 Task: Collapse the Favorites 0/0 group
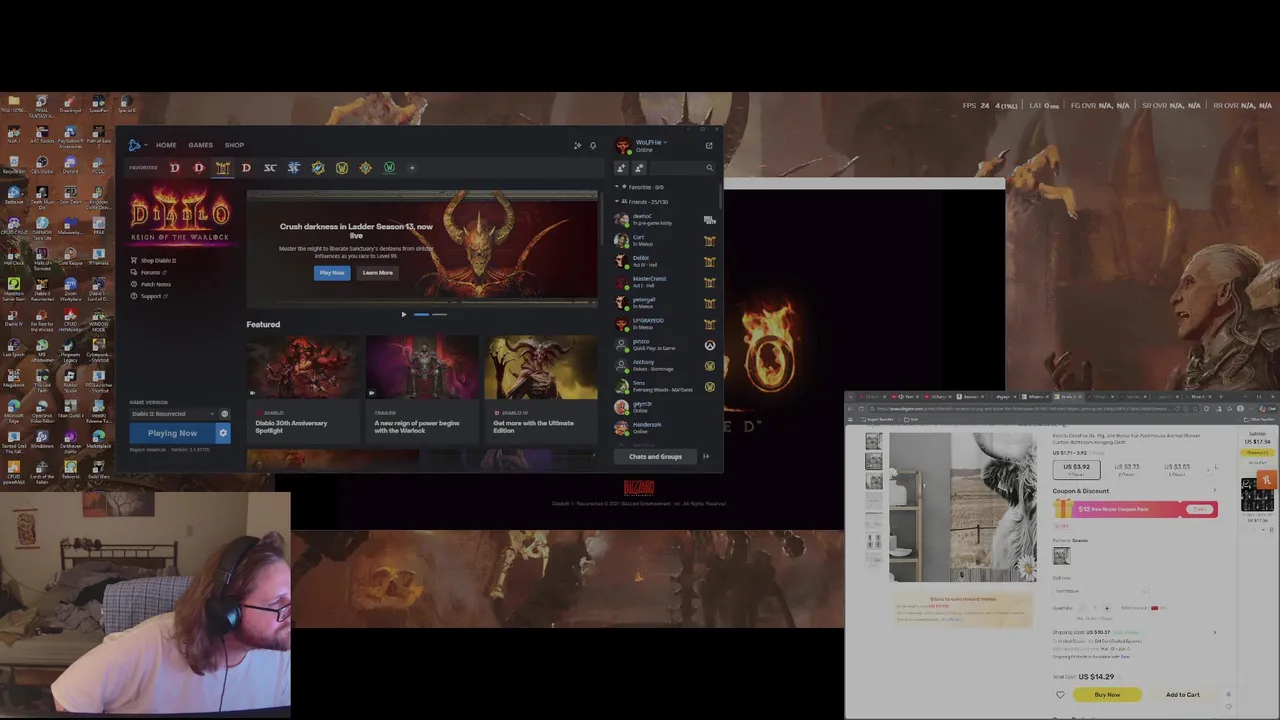(617, 187)
